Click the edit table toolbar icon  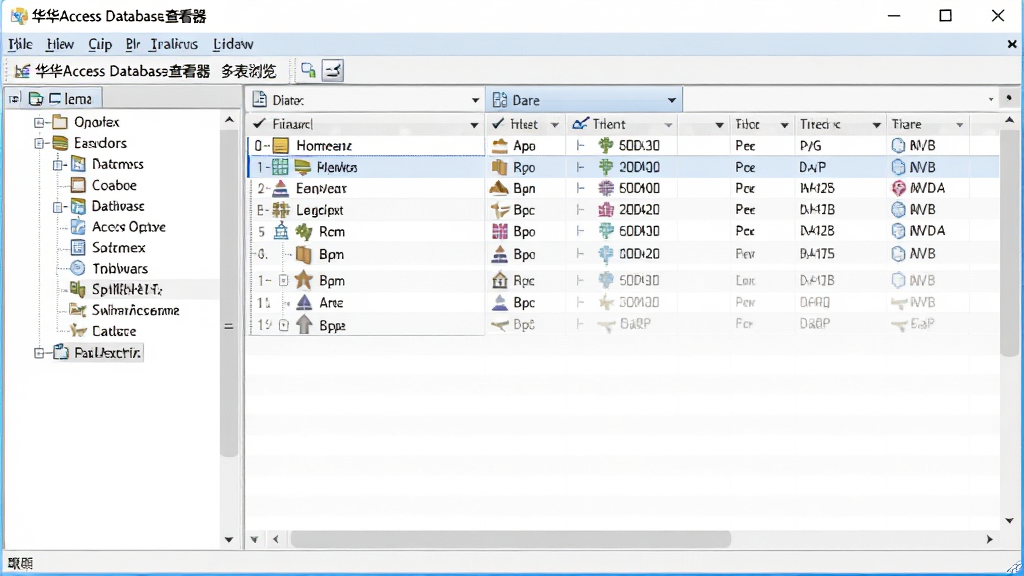(333, 70)
